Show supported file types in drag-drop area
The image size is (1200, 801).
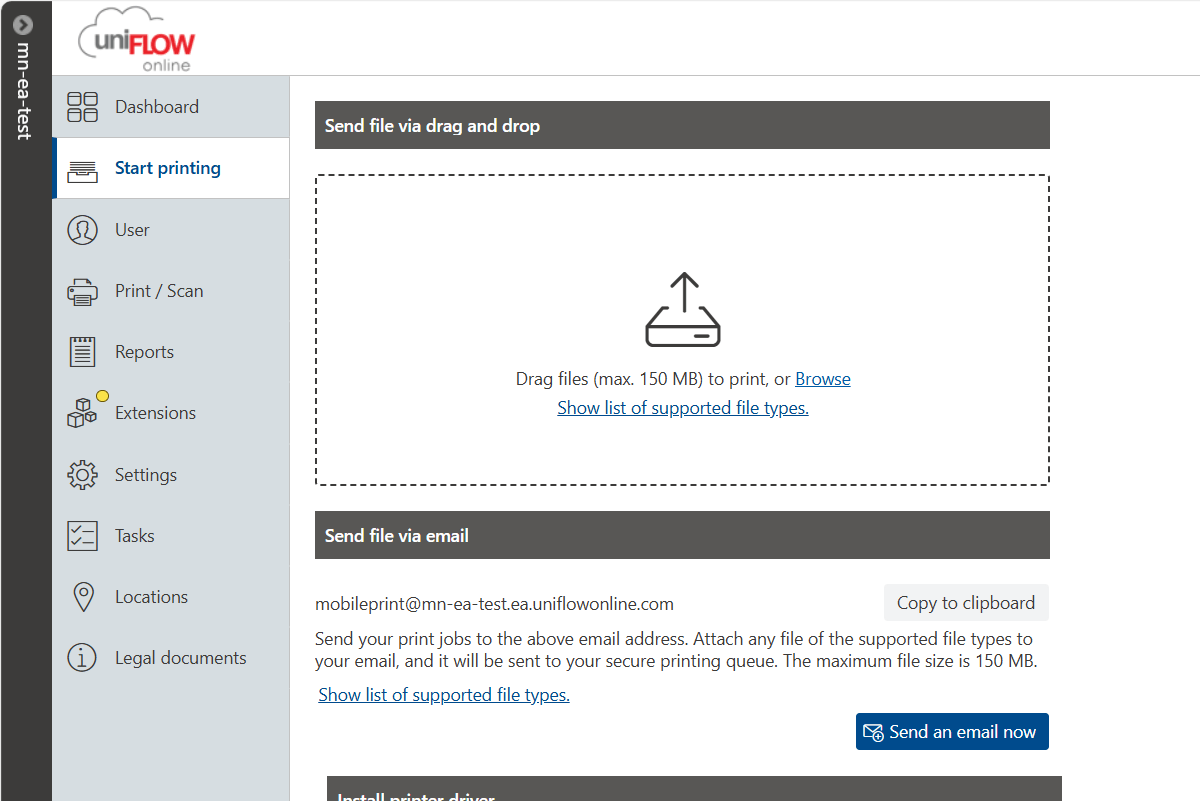[683, 408]
